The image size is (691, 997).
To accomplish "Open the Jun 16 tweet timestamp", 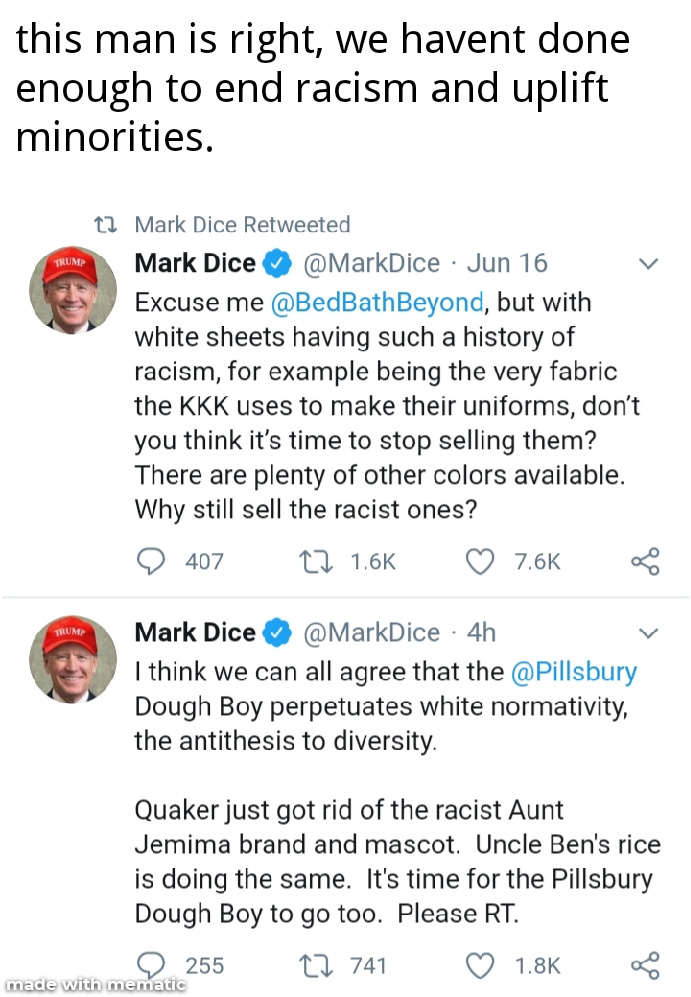I will (x=507, y=264).
